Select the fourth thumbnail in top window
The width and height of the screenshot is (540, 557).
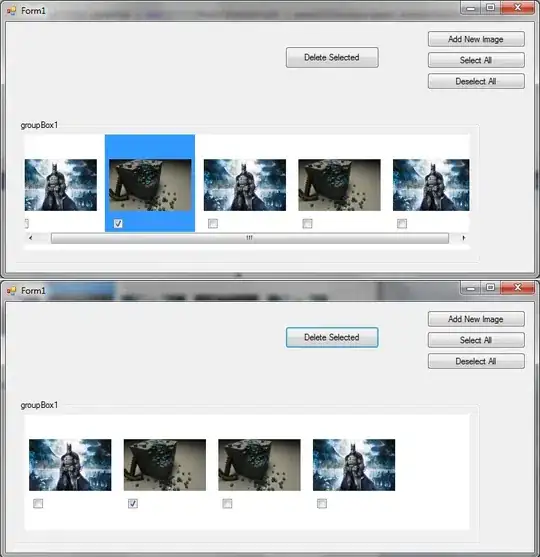(339, 185)
